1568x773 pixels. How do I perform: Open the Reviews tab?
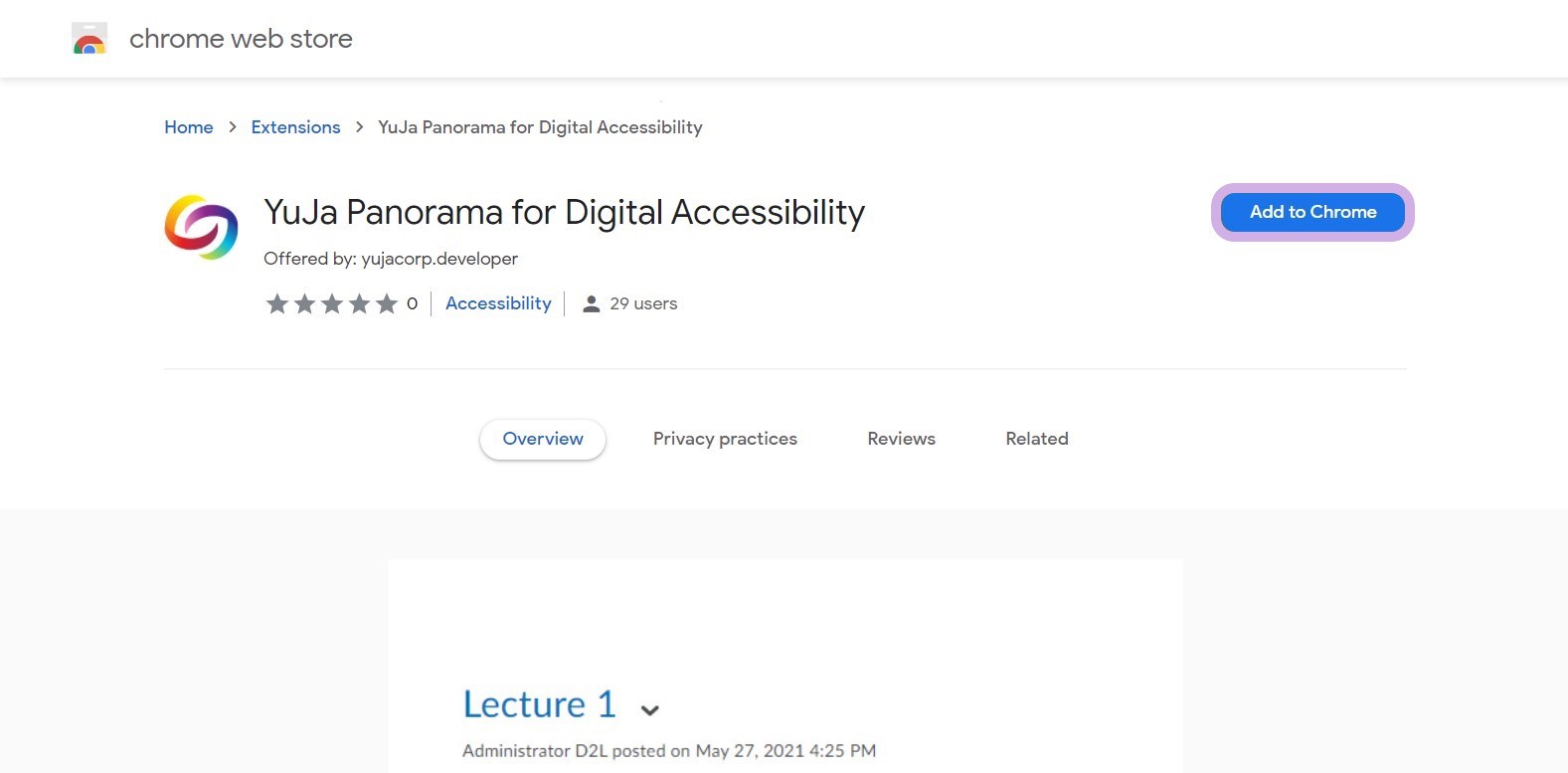[x=901, y=439]
